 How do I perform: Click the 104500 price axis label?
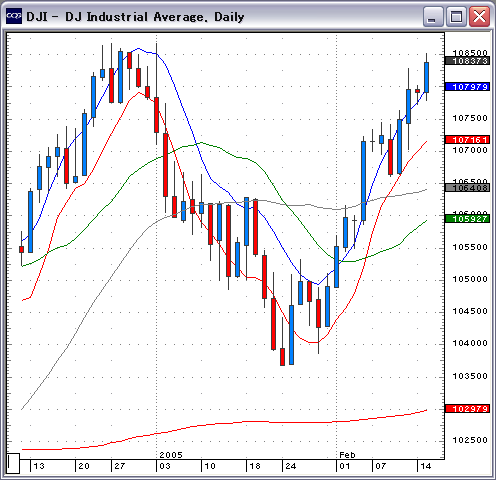pos(470,311)
